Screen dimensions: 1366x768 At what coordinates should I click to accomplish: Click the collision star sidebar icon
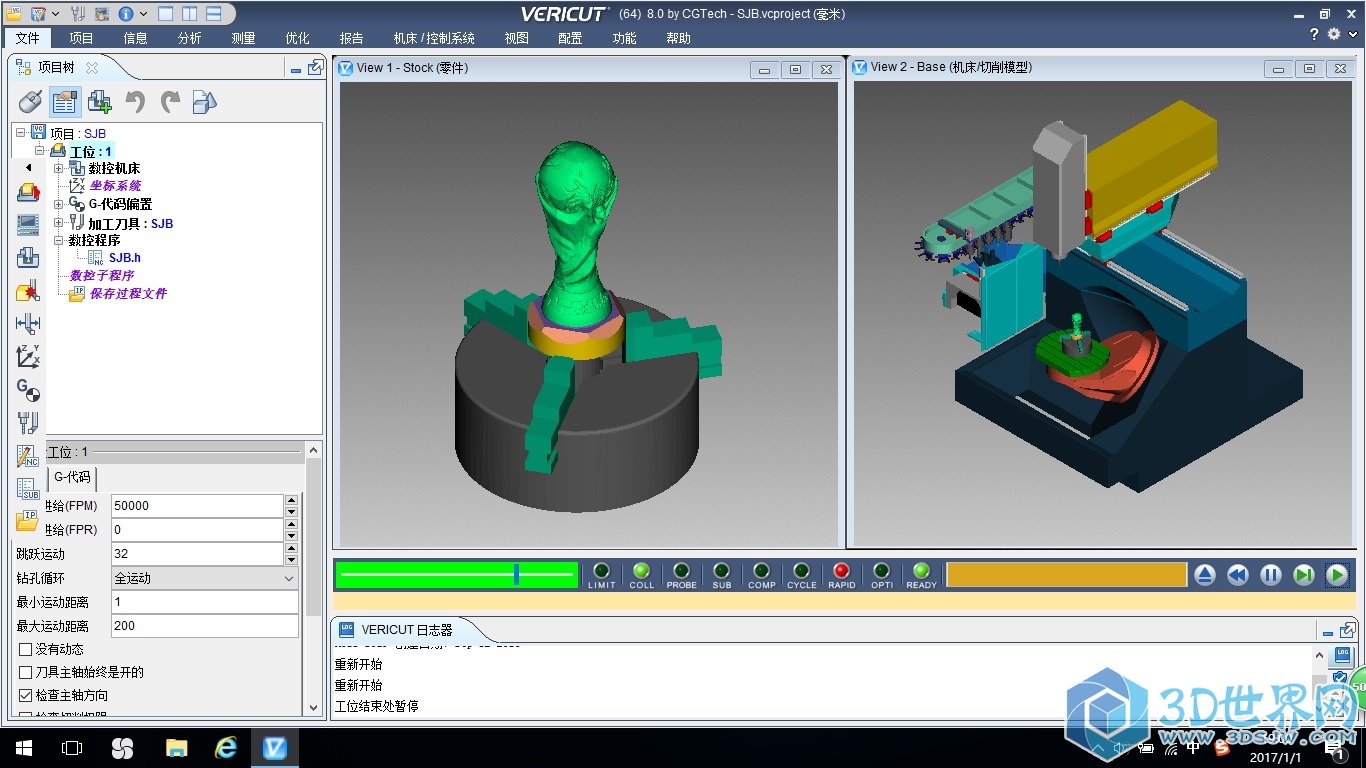(x=28, y=291)
